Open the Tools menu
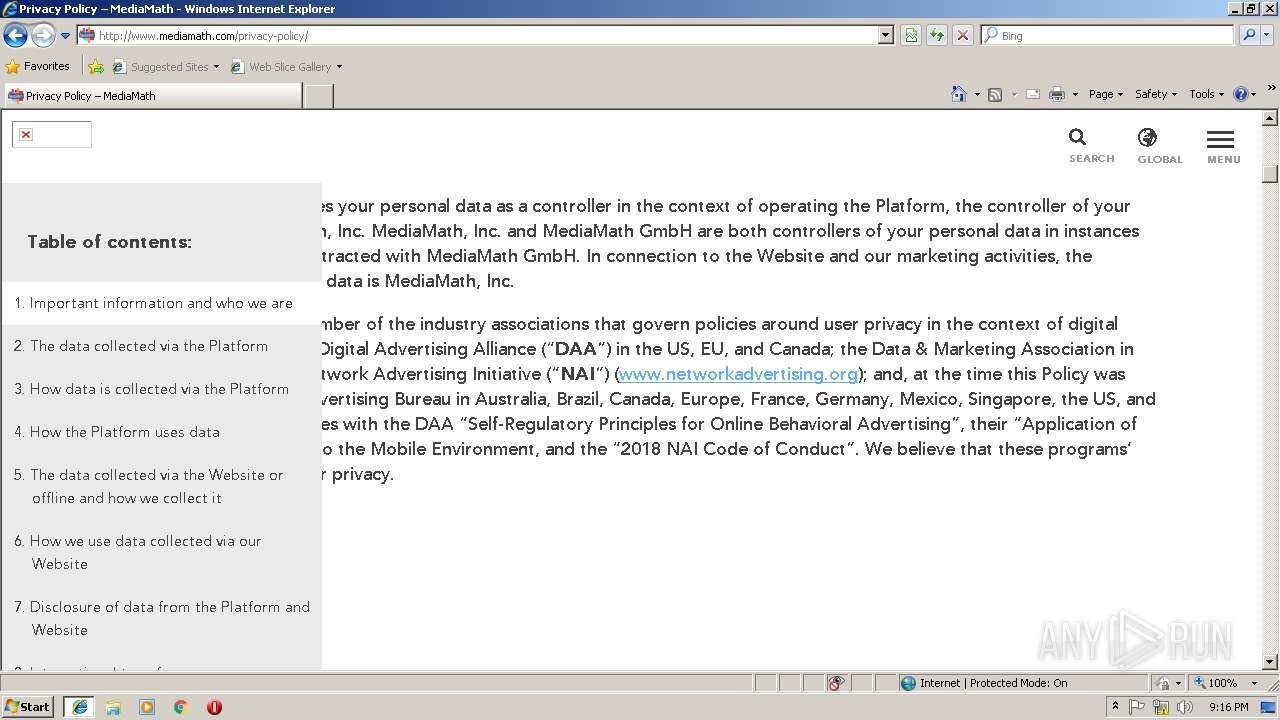The image size is (1280, 720). pos(1206,94)
